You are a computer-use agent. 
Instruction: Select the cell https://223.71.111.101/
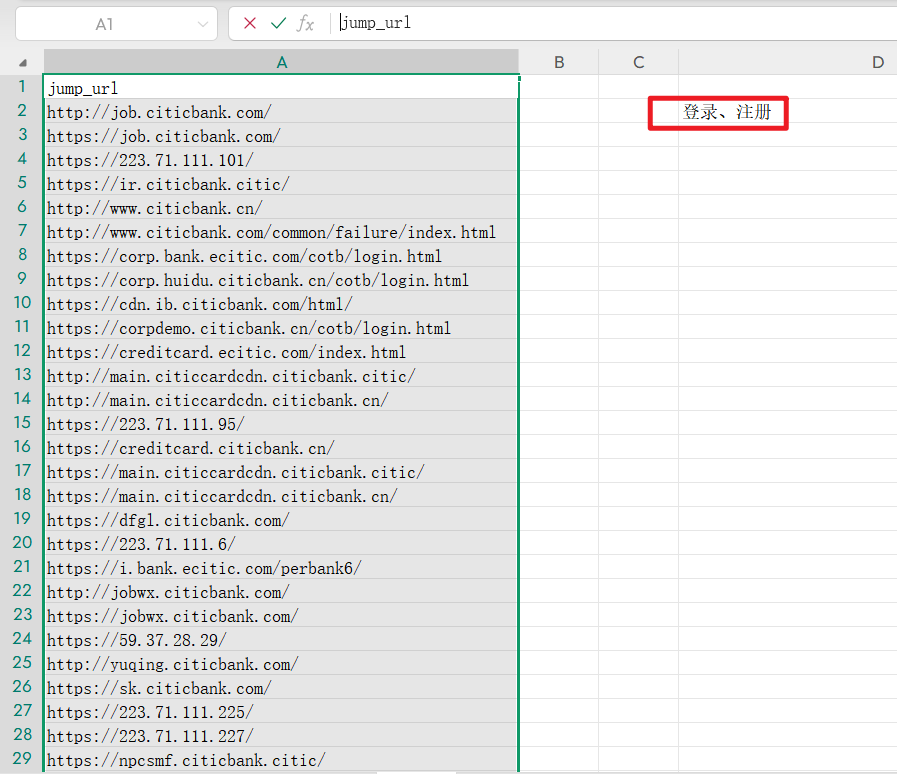pyautogui.click(x=281, y=160)
